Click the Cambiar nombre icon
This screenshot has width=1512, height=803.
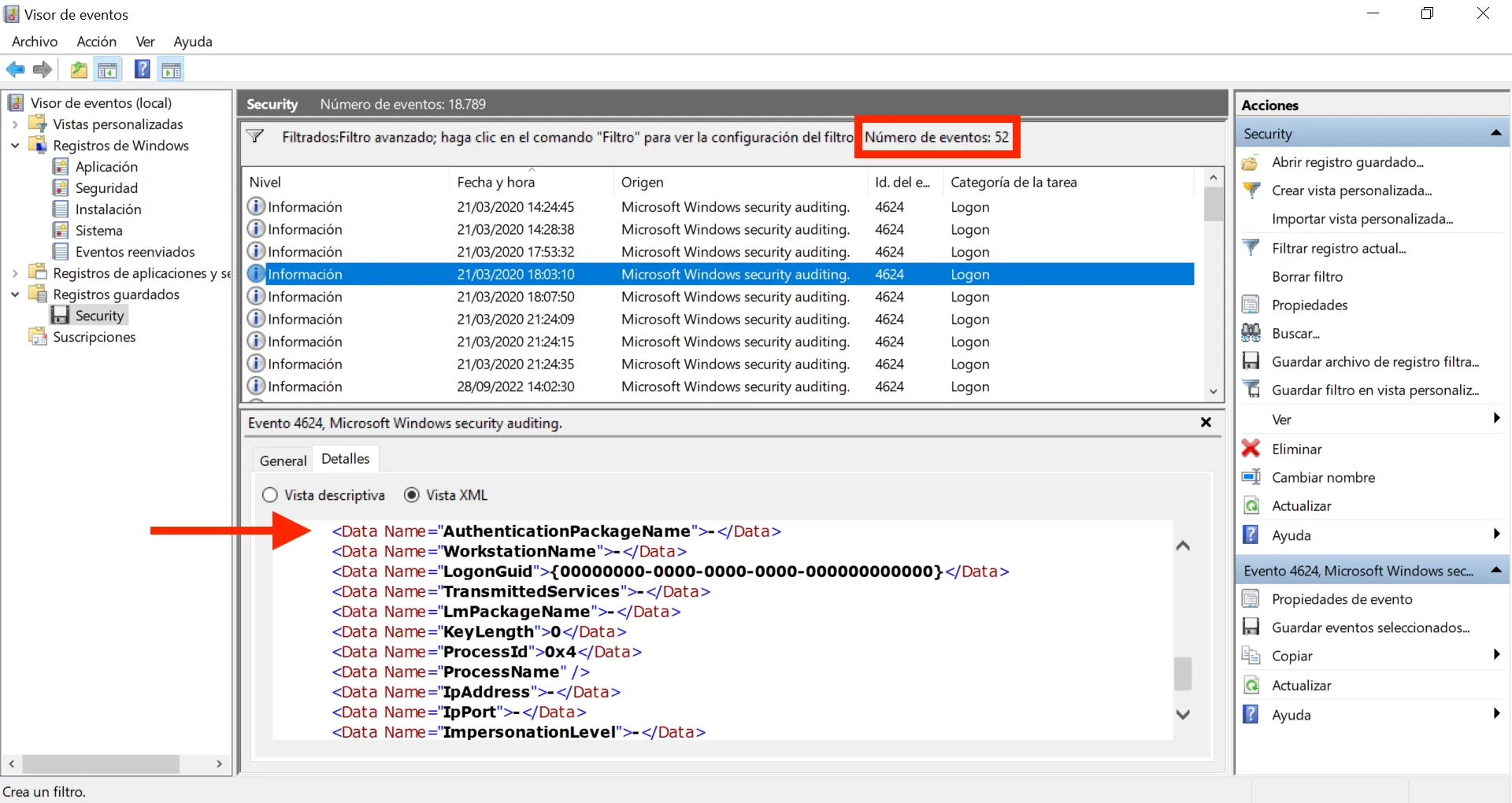[x=1251, y=477]
